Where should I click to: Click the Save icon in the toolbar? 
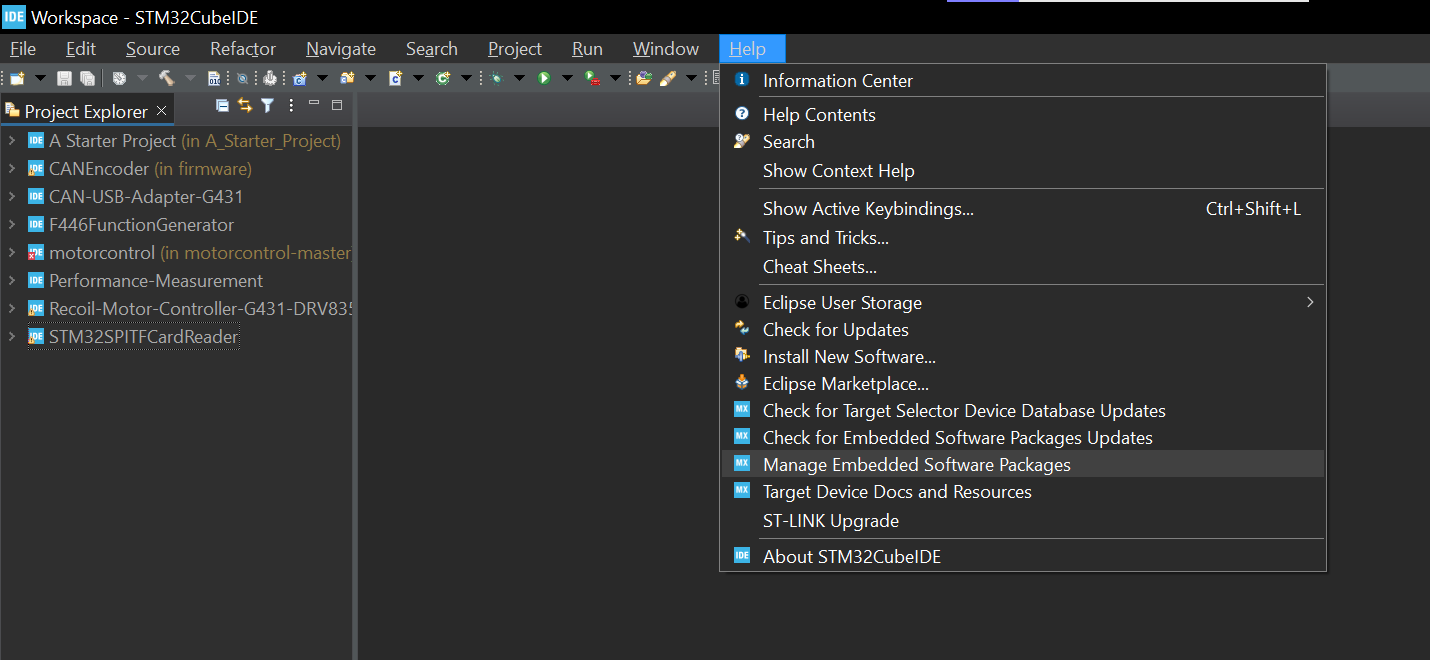tap(64, 78)
